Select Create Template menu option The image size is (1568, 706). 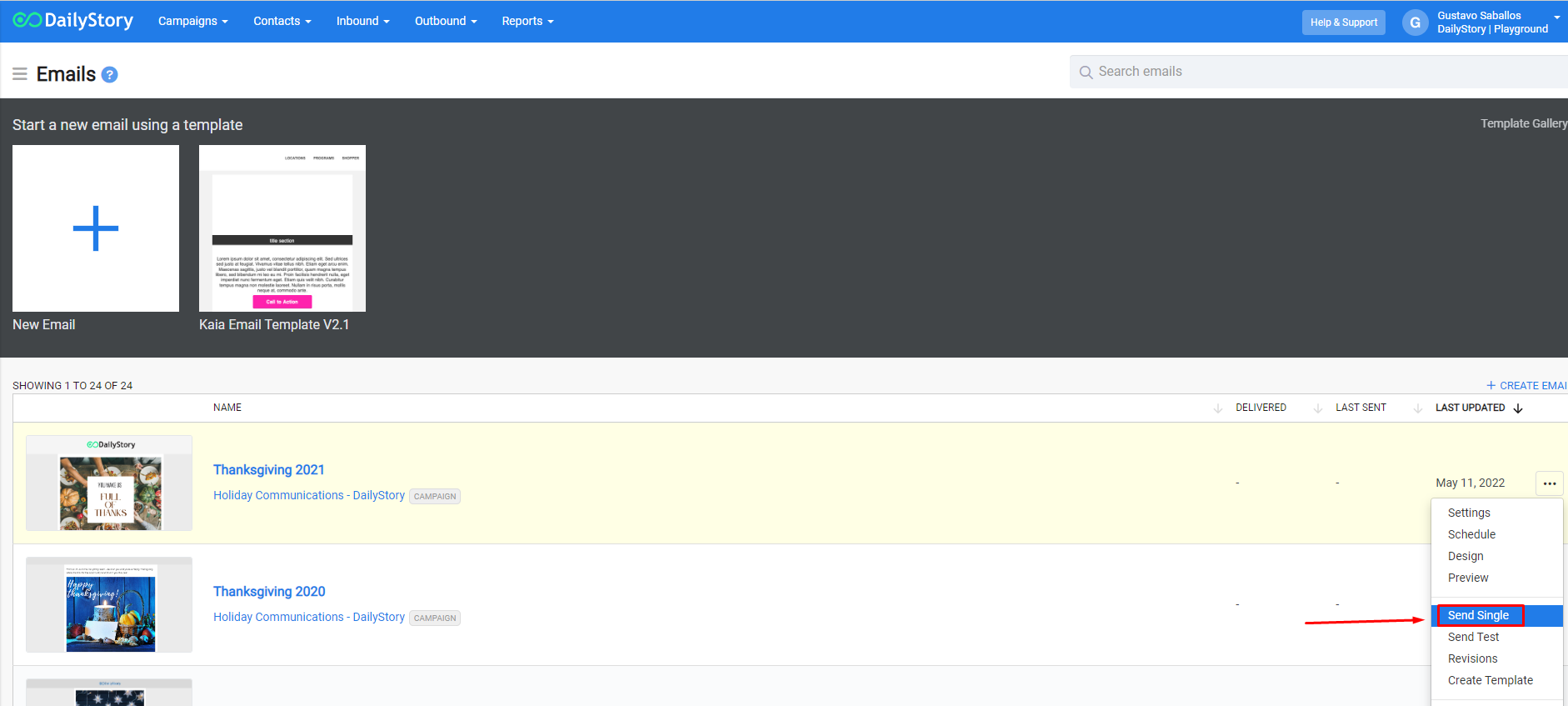pyautogui.click(x=1490, y=680)
